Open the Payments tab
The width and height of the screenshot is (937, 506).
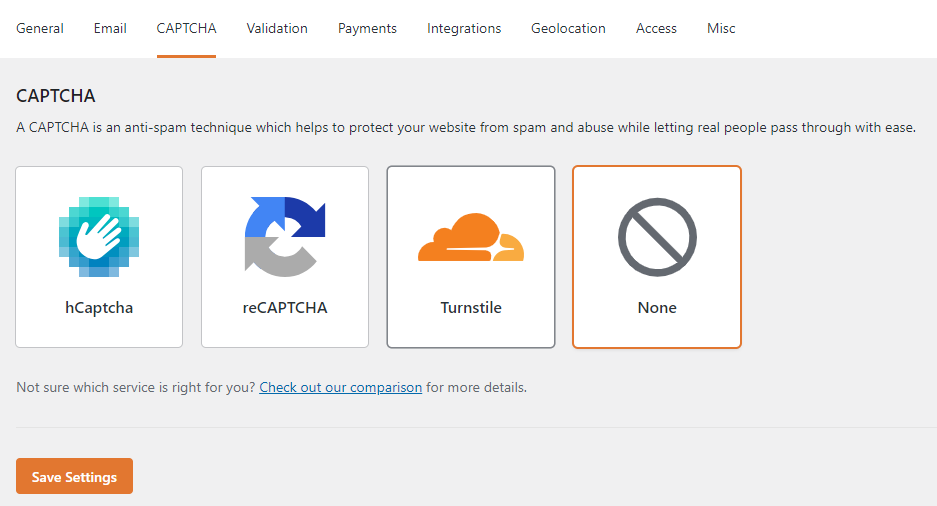tap(367, 28)
